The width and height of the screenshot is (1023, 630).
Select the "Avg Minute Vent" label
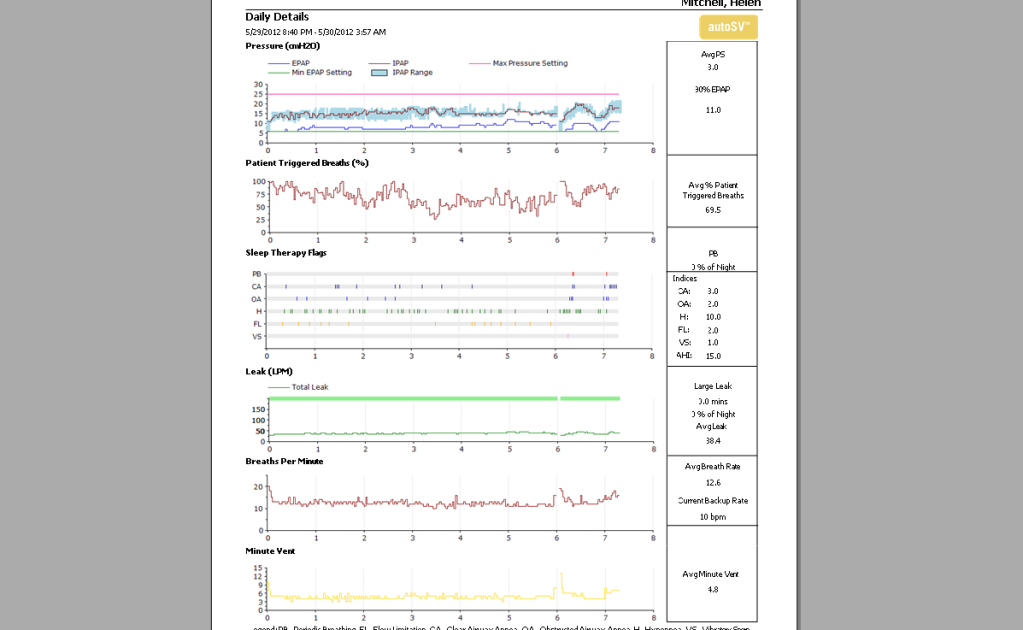coord(710,575)
